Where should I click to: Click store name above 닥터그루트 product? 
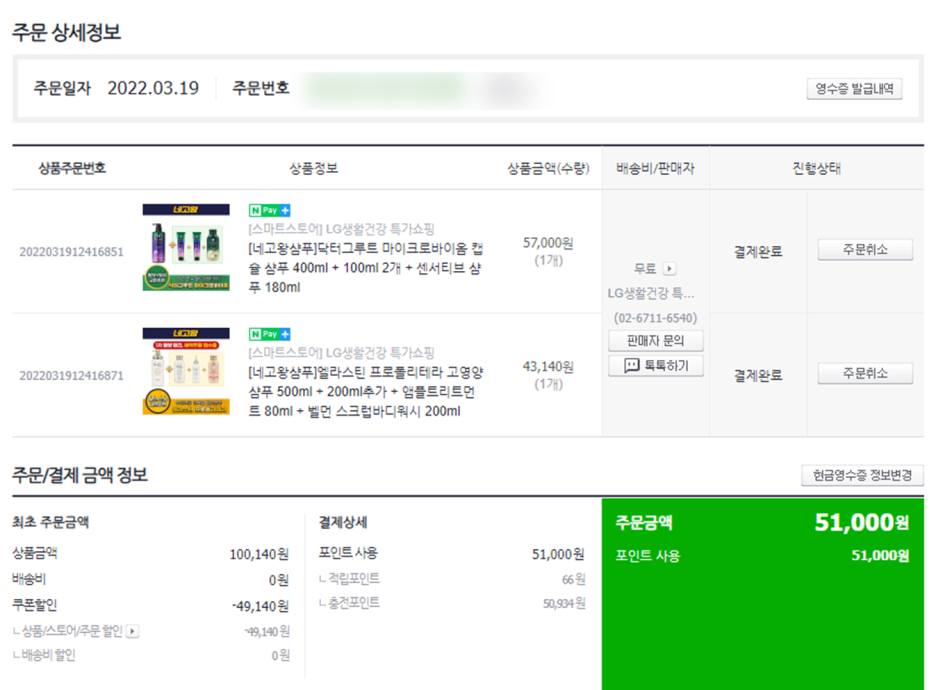click(341, 229)
